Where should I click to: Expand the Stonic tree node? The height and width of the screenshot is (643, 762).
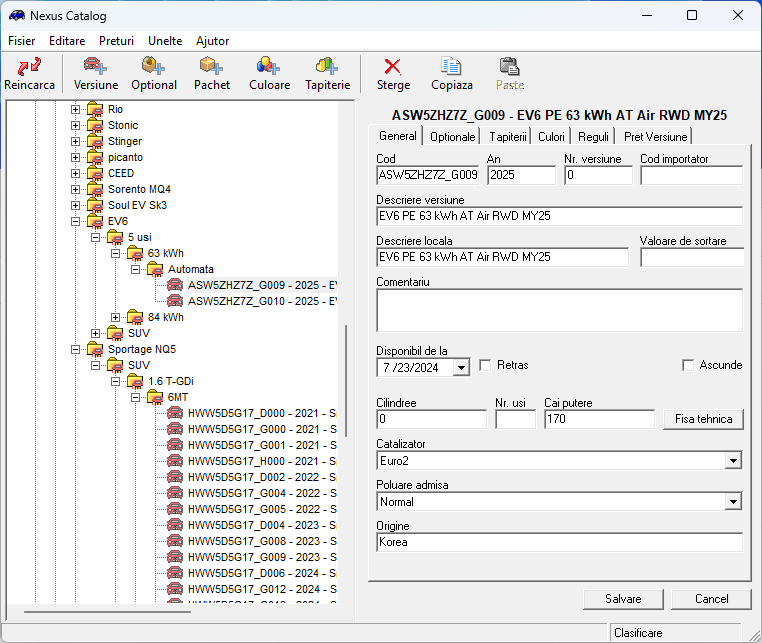click(75, 125)
